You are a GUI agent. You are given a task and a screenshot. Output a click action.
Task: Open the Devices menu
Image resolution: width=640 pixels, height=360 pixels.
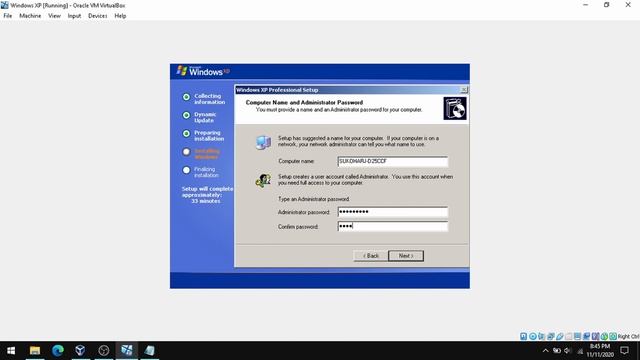(x=98, y=16)
